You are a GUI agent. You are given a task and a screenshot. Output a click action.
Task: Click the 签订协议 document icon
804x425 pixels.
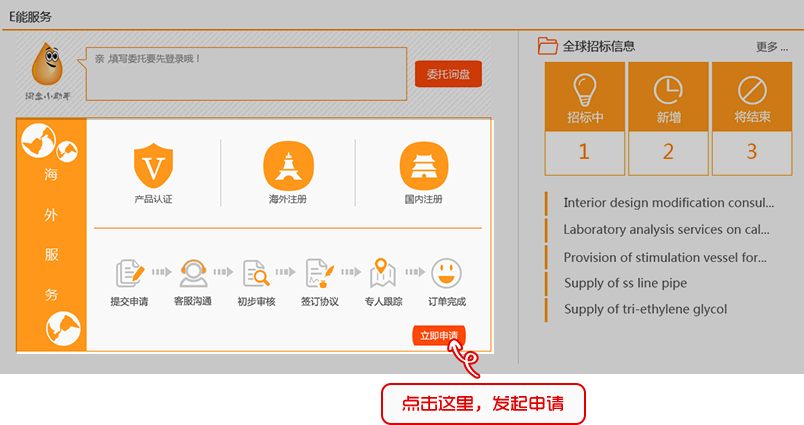pyautogui.click(x=319, y=272)
